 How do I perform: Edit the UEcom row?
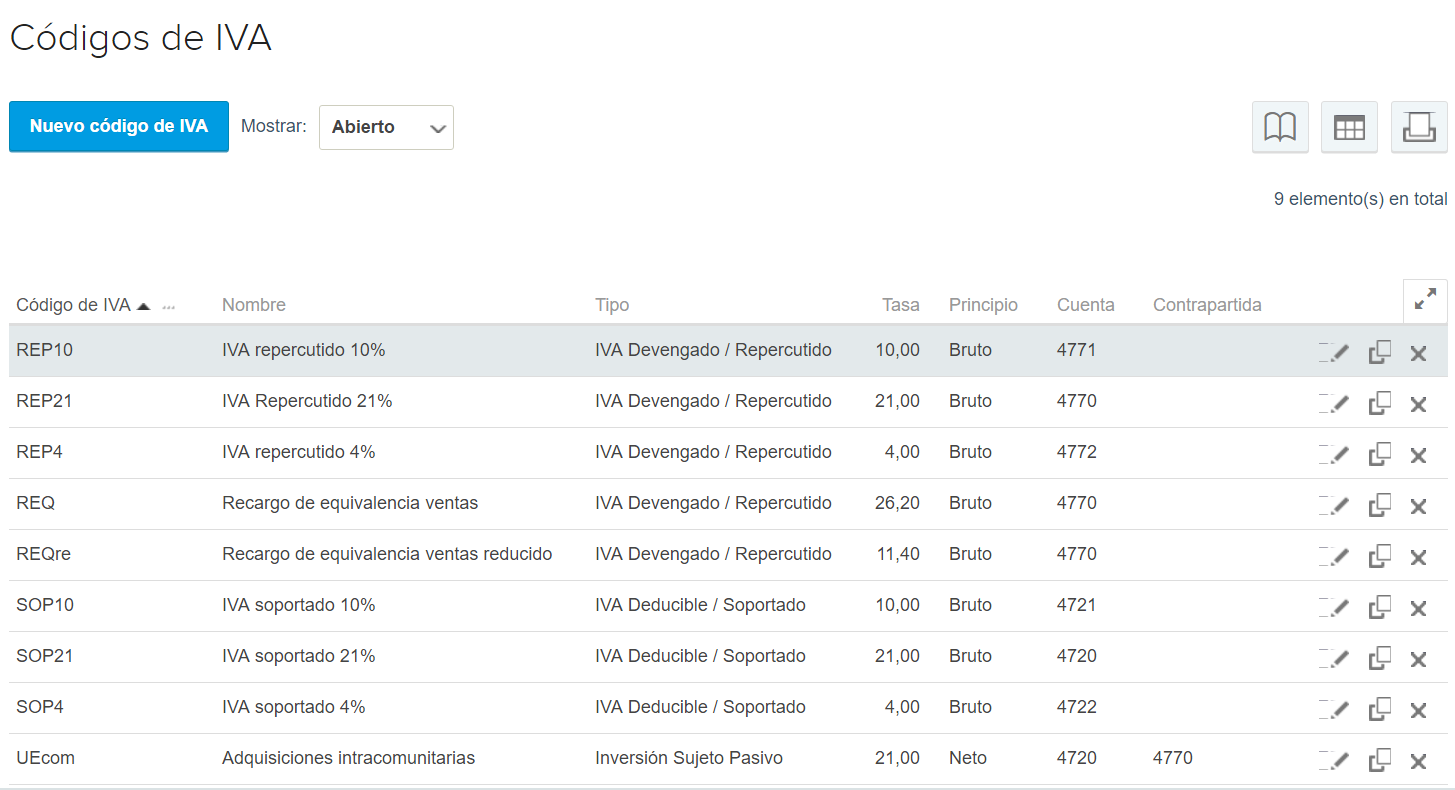point(1334,759)
